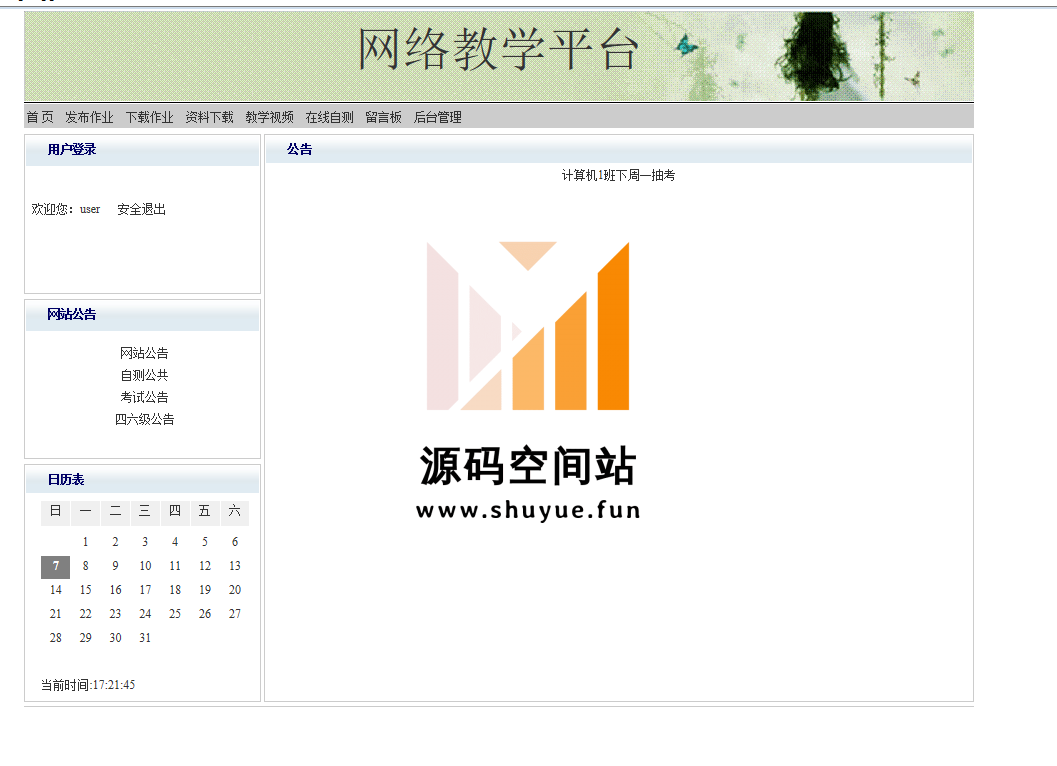Select day 6 in the calendar

[x=235, y=541]
